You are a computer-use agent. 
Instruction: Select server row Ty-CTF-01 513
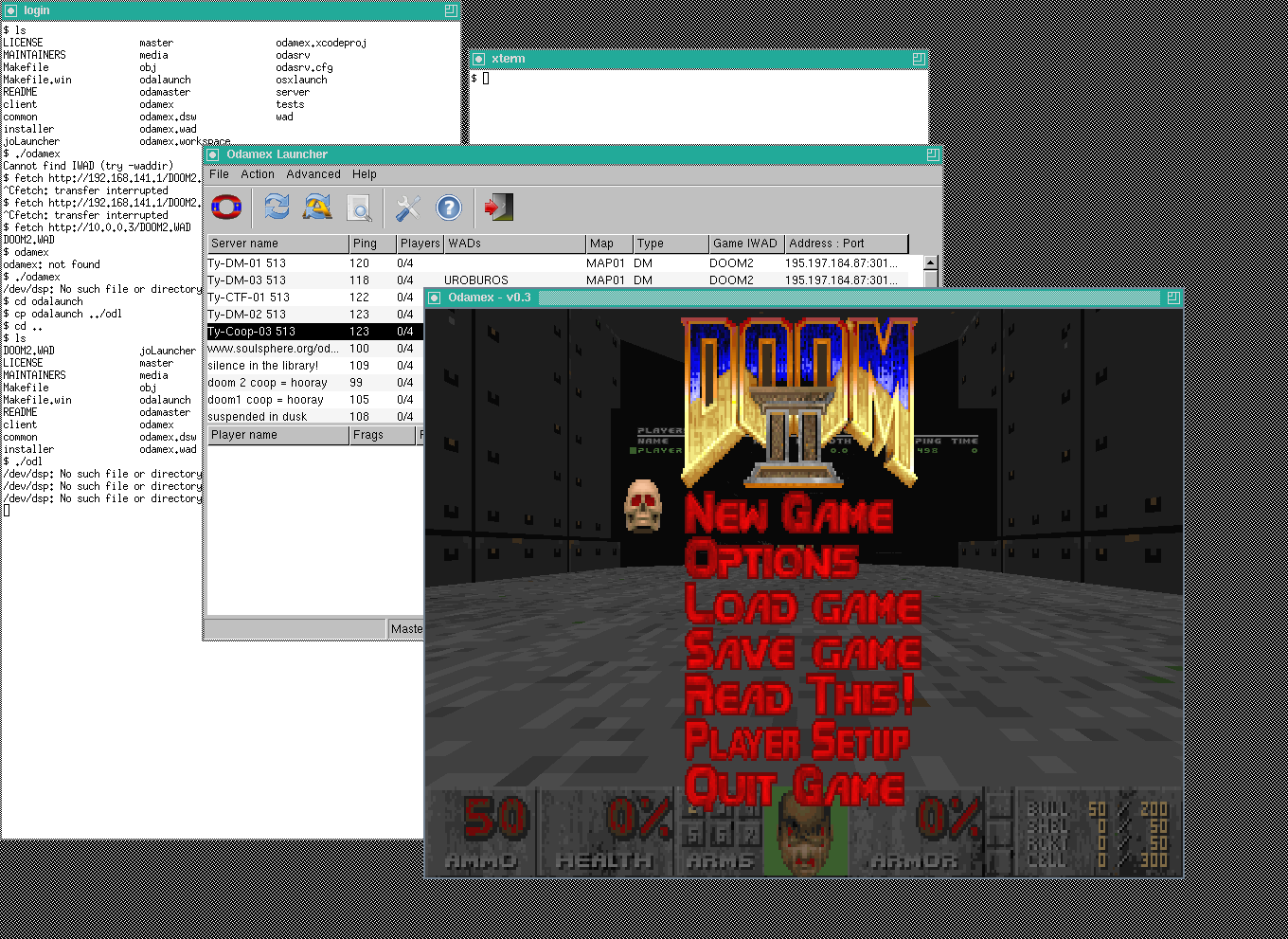[x=315, y=298]
